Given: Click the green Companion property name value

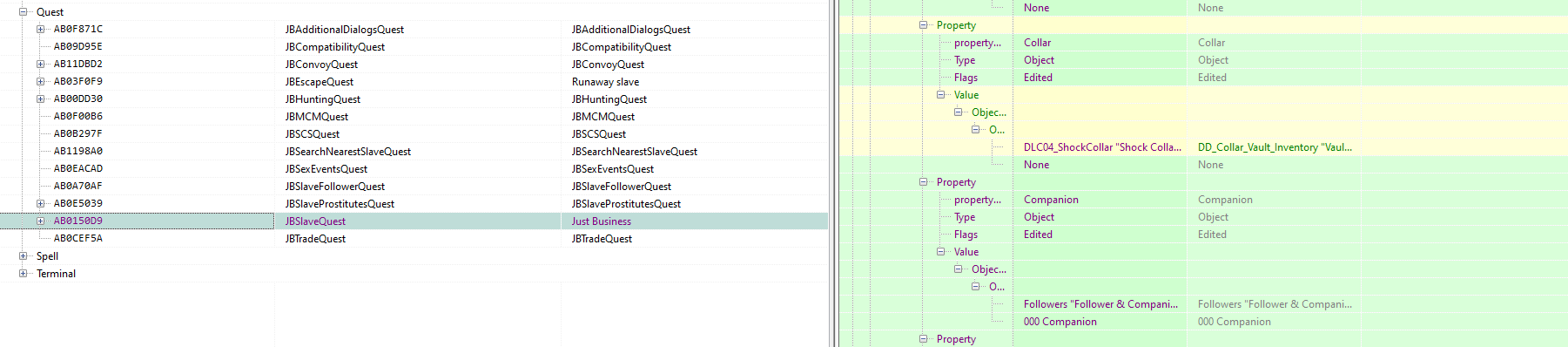Looking at the screenshot, I should (1051, 200).
